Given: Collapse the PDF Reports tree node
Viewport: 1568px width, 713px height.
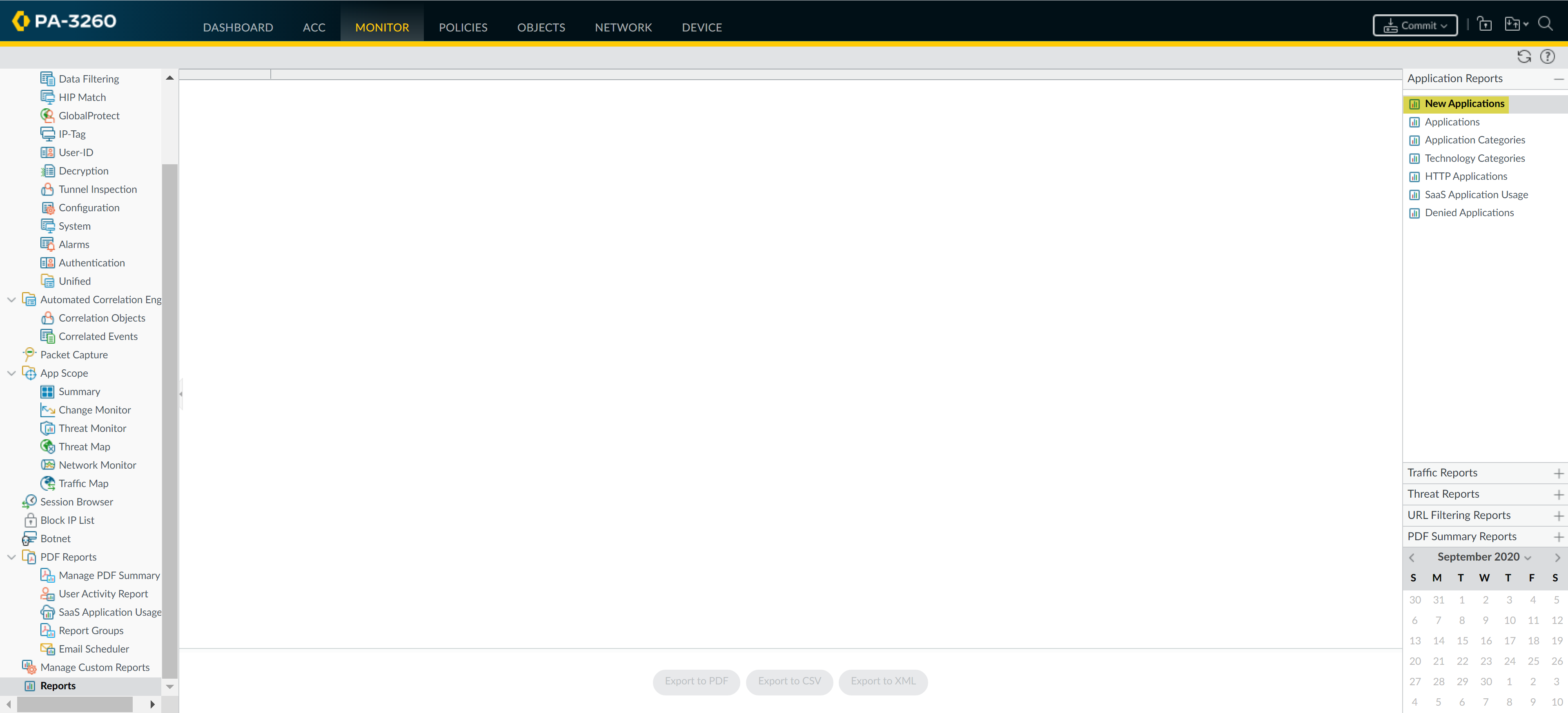Looking at the screenshot, I should point(11,557).
